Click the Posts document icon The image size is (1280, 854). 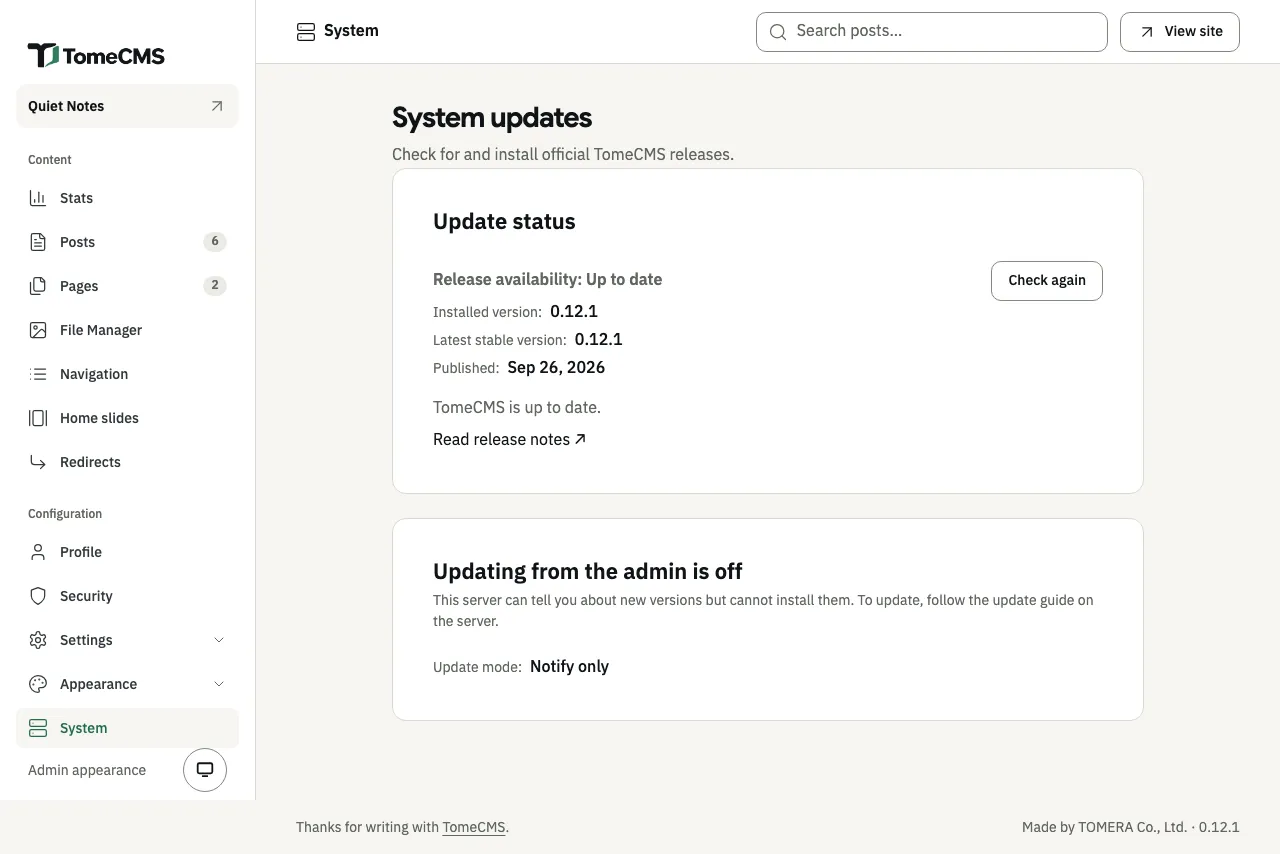pos(38,242)
